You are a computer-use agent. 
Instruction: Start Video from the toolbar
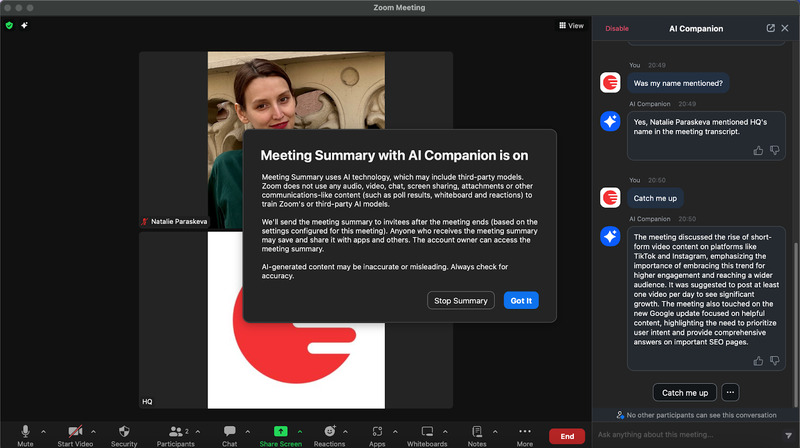[x=75, y=436]
